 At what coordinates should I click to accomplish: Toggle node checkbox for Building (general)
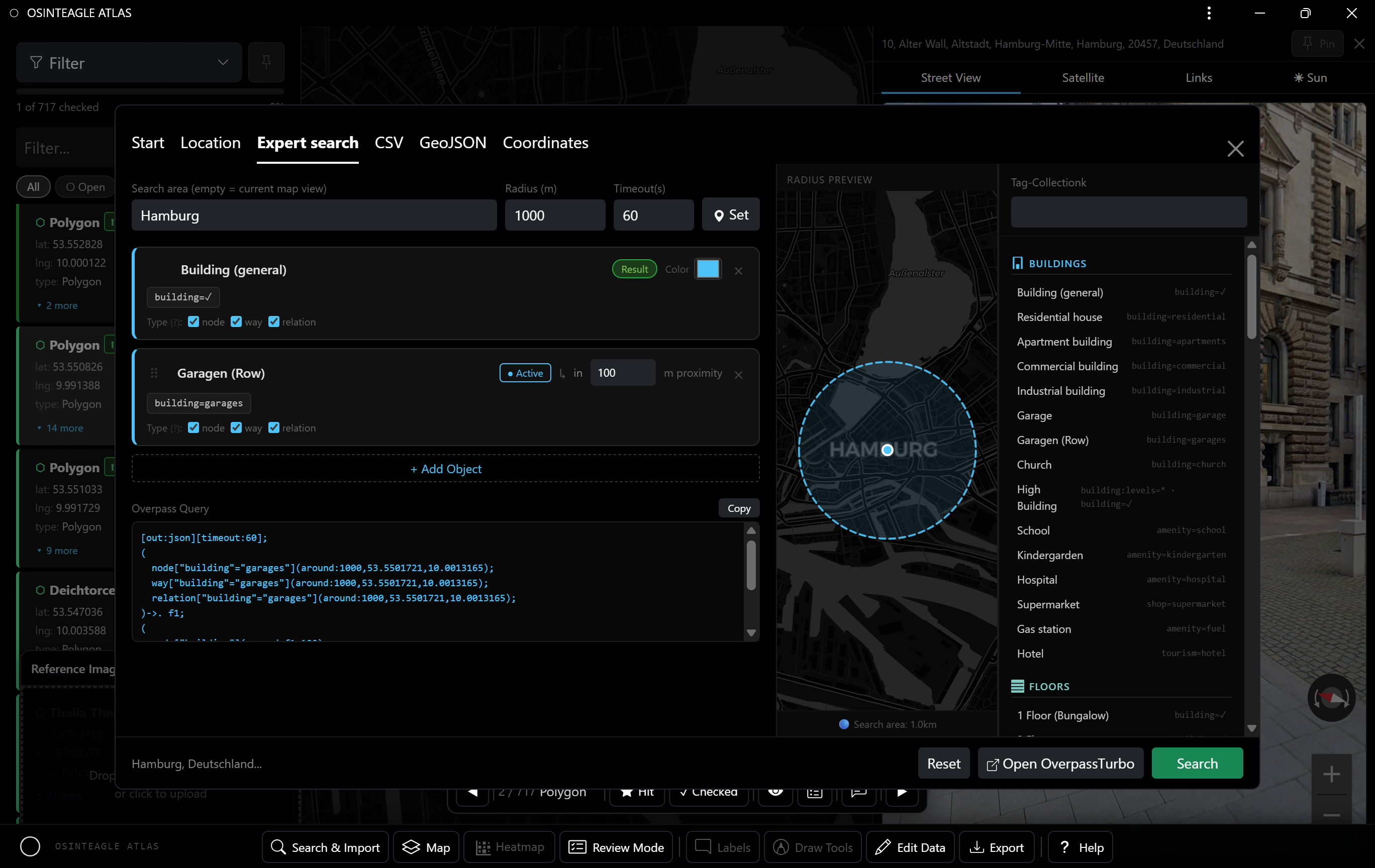193,321
